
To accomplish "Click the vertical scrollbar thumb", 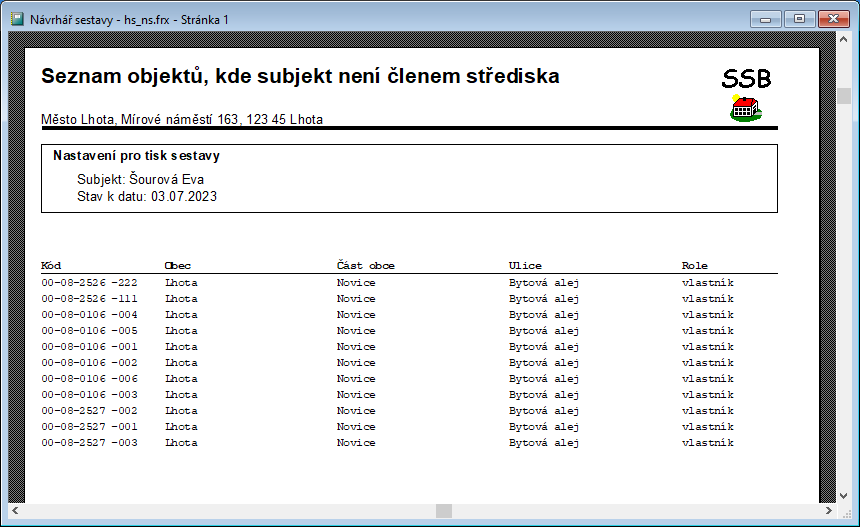I will (x=845, y=96).
